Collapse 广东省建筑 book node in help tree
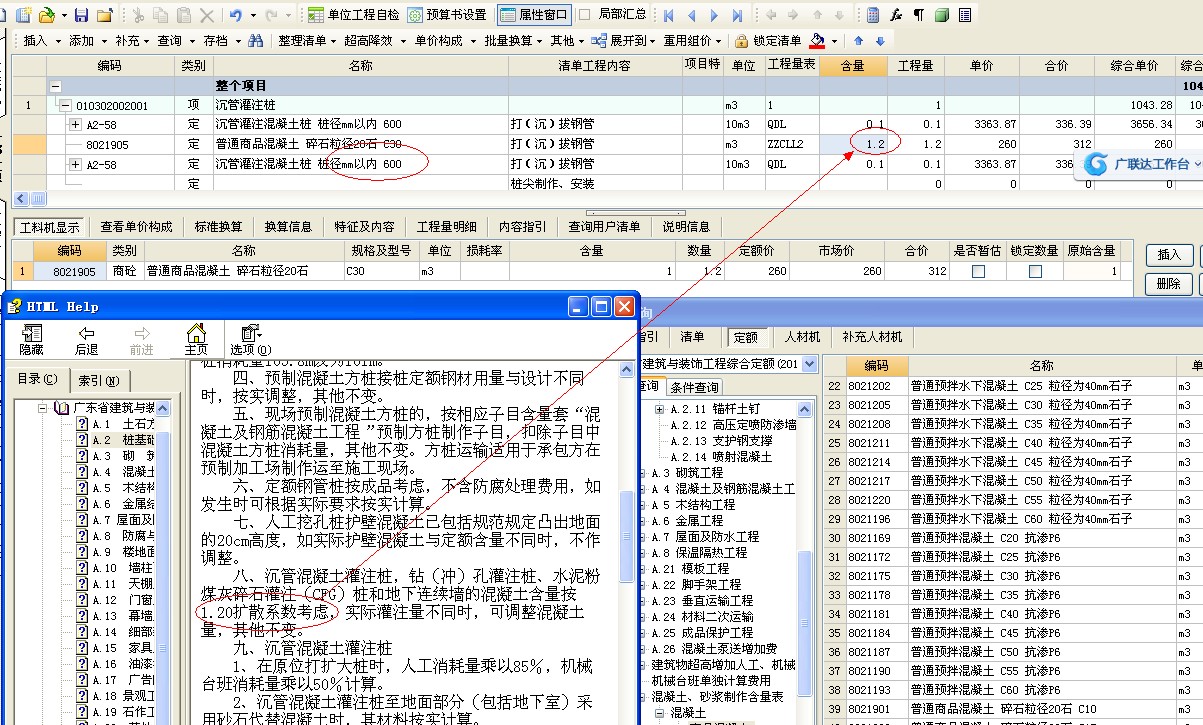The height and width of the screenshot is (725, 1203). click(44, 408)
